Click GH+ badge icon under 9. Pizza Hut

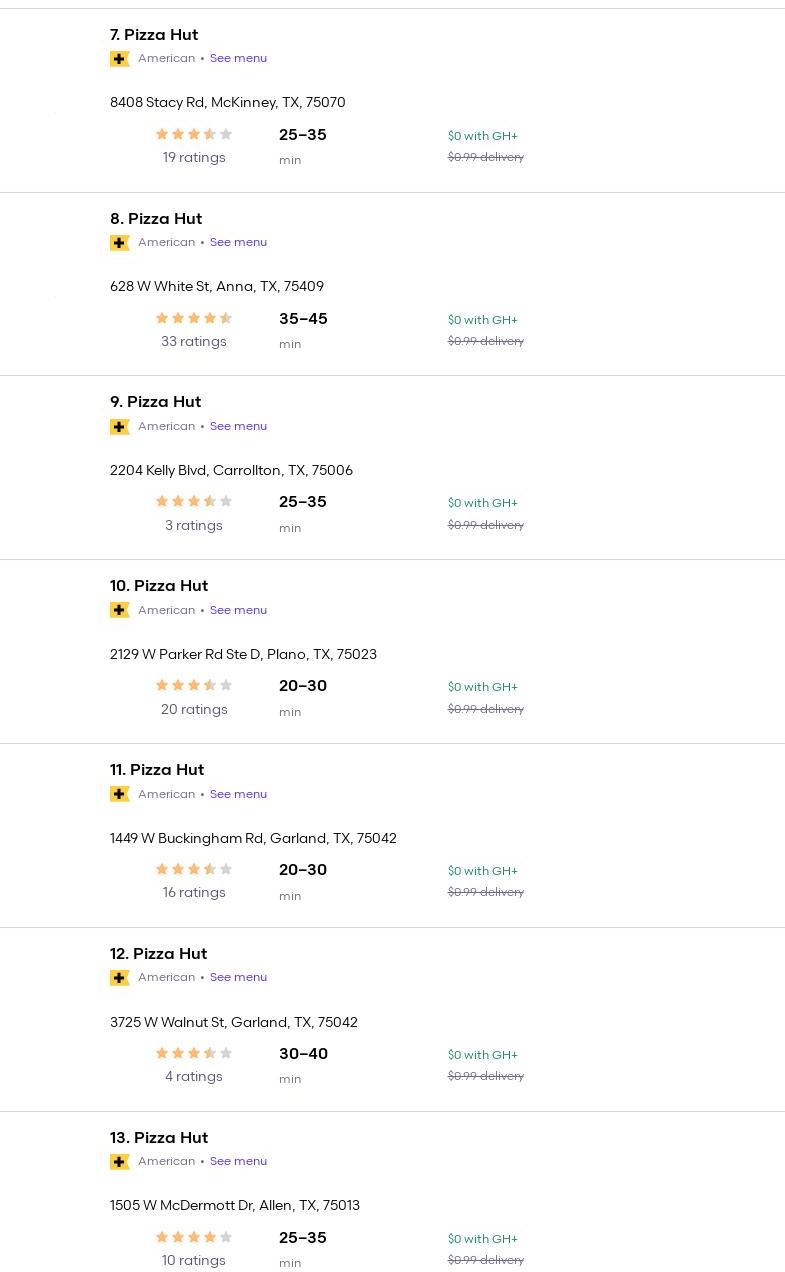pyautogui.click(x=120, y=427)
